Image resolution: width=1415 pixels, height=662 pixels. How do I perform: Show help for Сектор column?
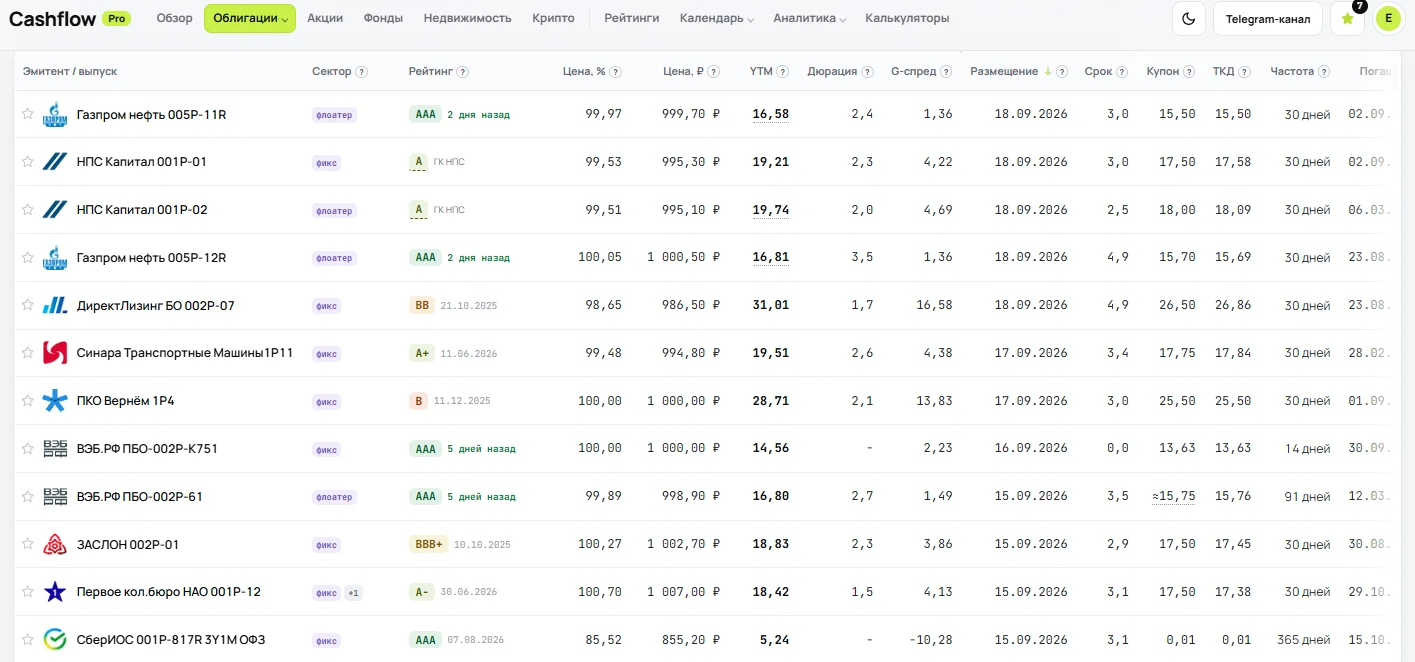[362, 72]
